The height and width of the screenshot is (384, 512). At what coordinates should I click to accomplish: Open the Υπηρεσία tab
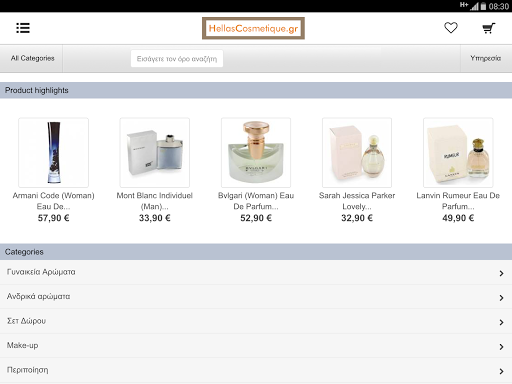pos(486,58)
